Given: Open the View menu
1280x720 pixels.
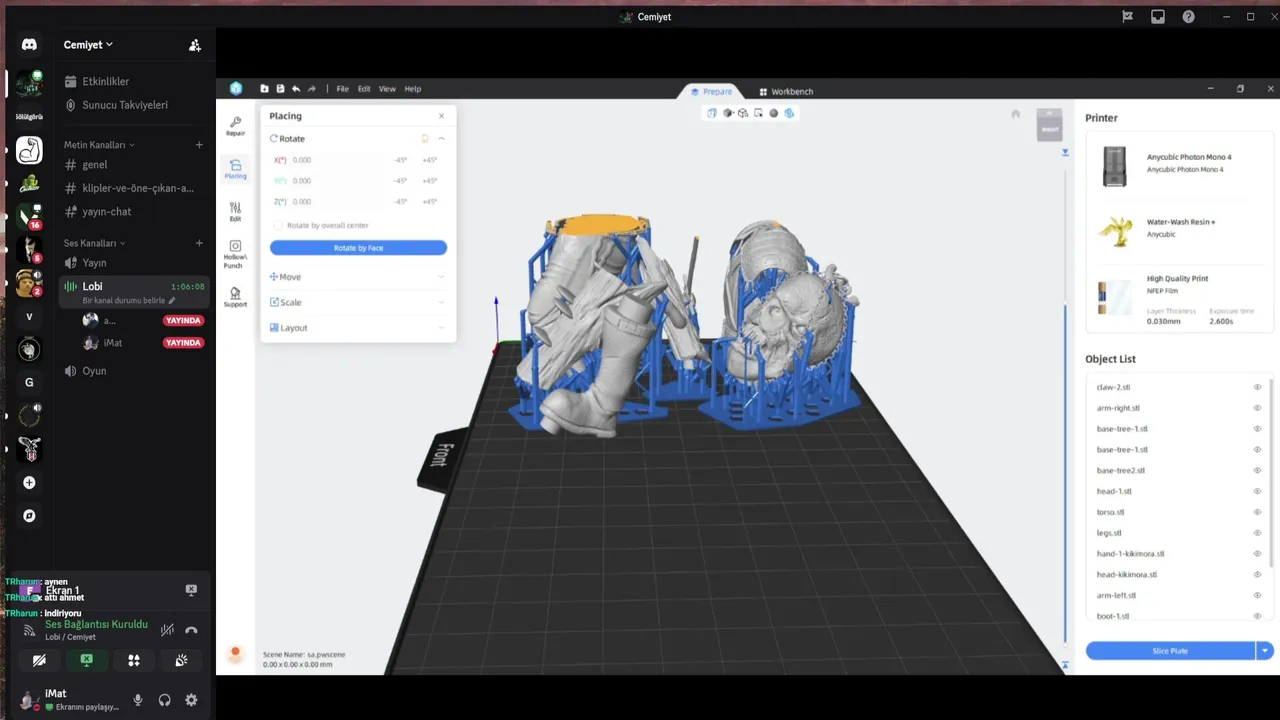Looking at the screenshot, I should point(387,89).
